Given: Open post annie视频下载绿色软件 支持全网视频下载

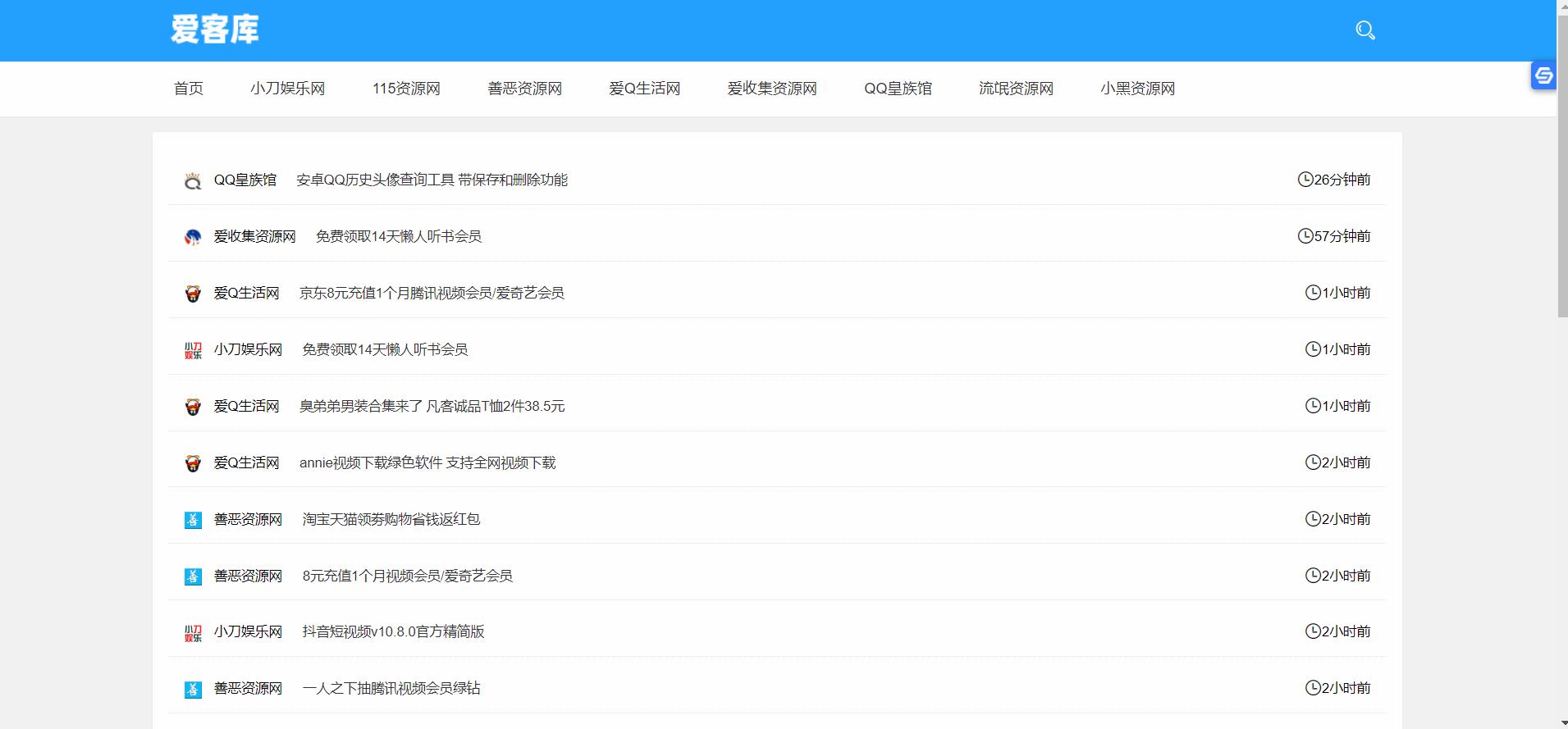Looking at the screenshot, I should tap(427, 462).
